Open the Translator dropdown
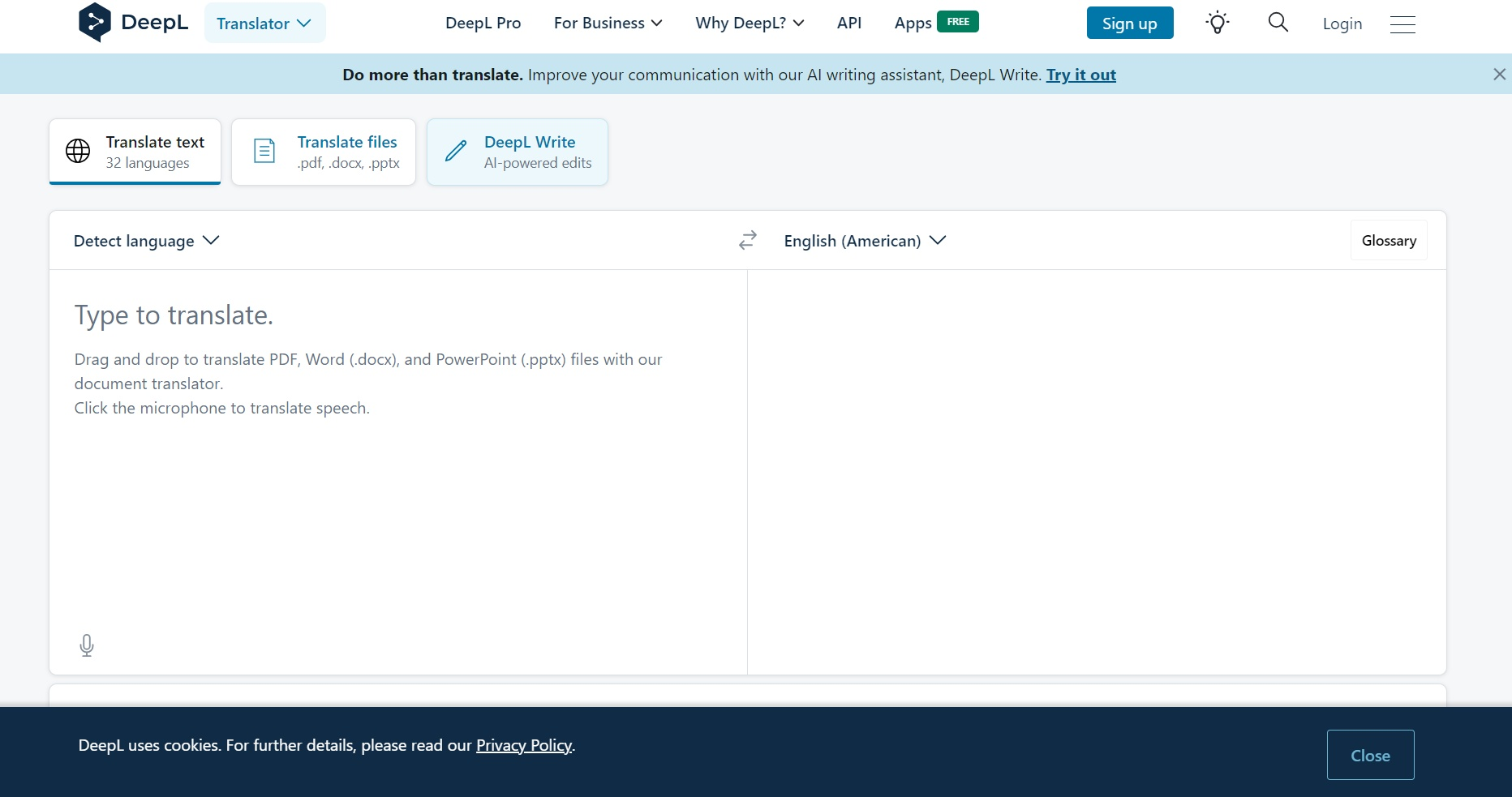Screen dimensions: 1512x797 [x=264, y=23]
